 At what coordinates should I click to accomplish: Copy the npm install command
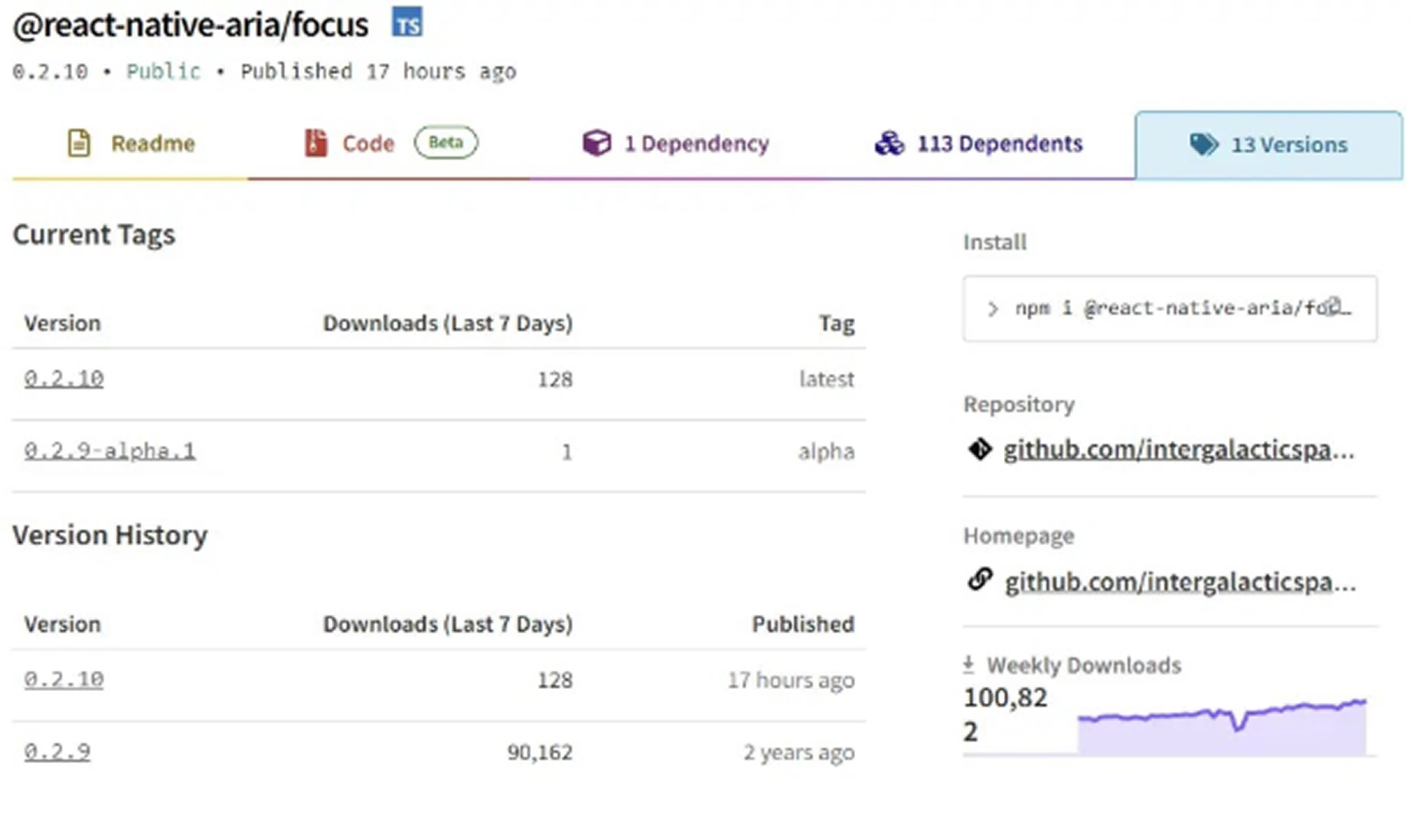click(x=1332, y=306)
